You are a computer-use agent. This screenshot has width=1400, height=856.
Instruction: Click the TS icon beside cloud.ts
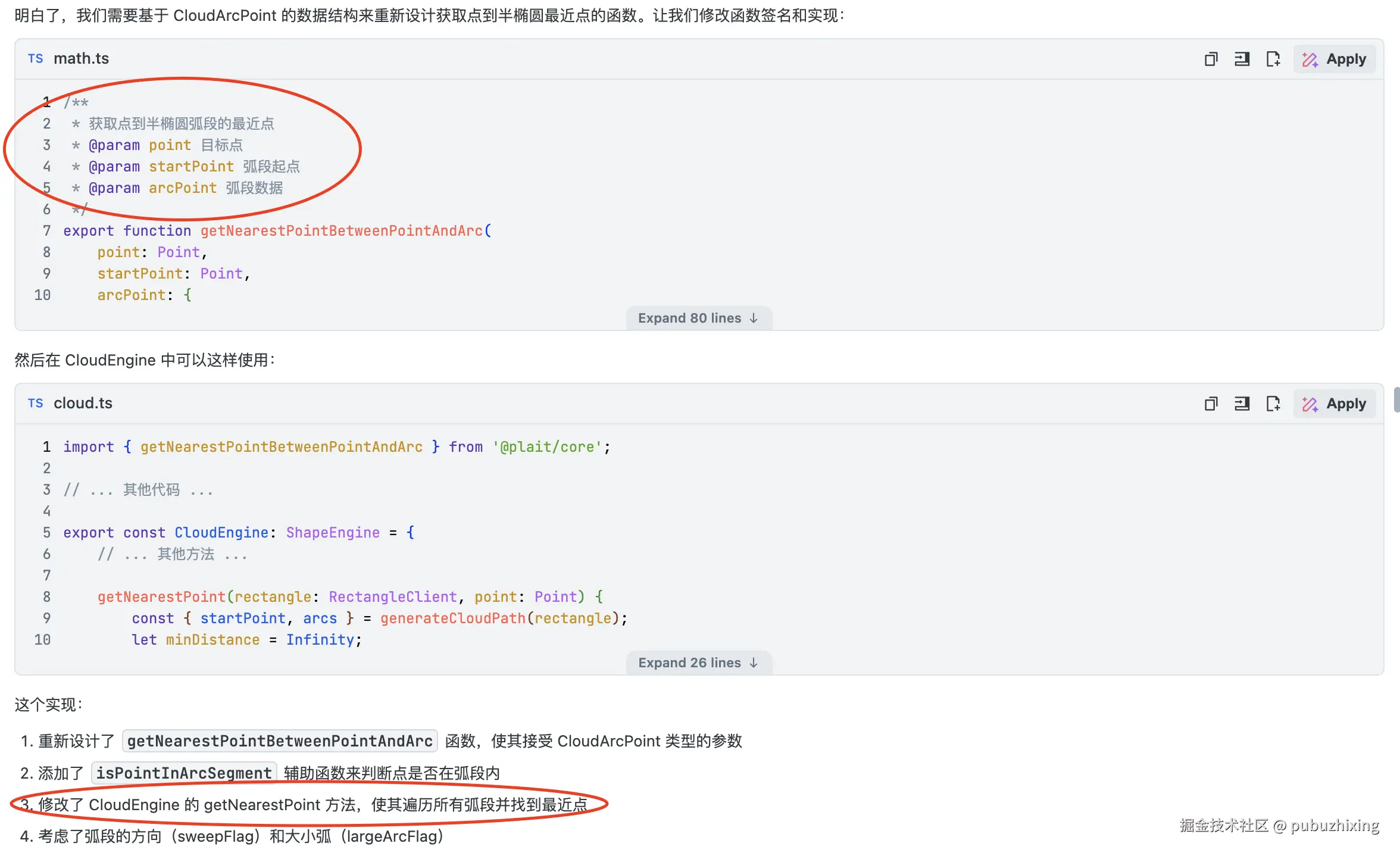coord(35,403)
